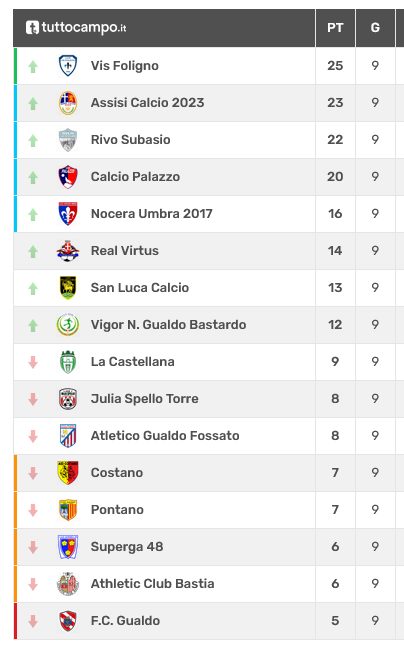Select the Athletic Club Bastia name
Viewport: 404px width, 656px height.
[152, 584]
